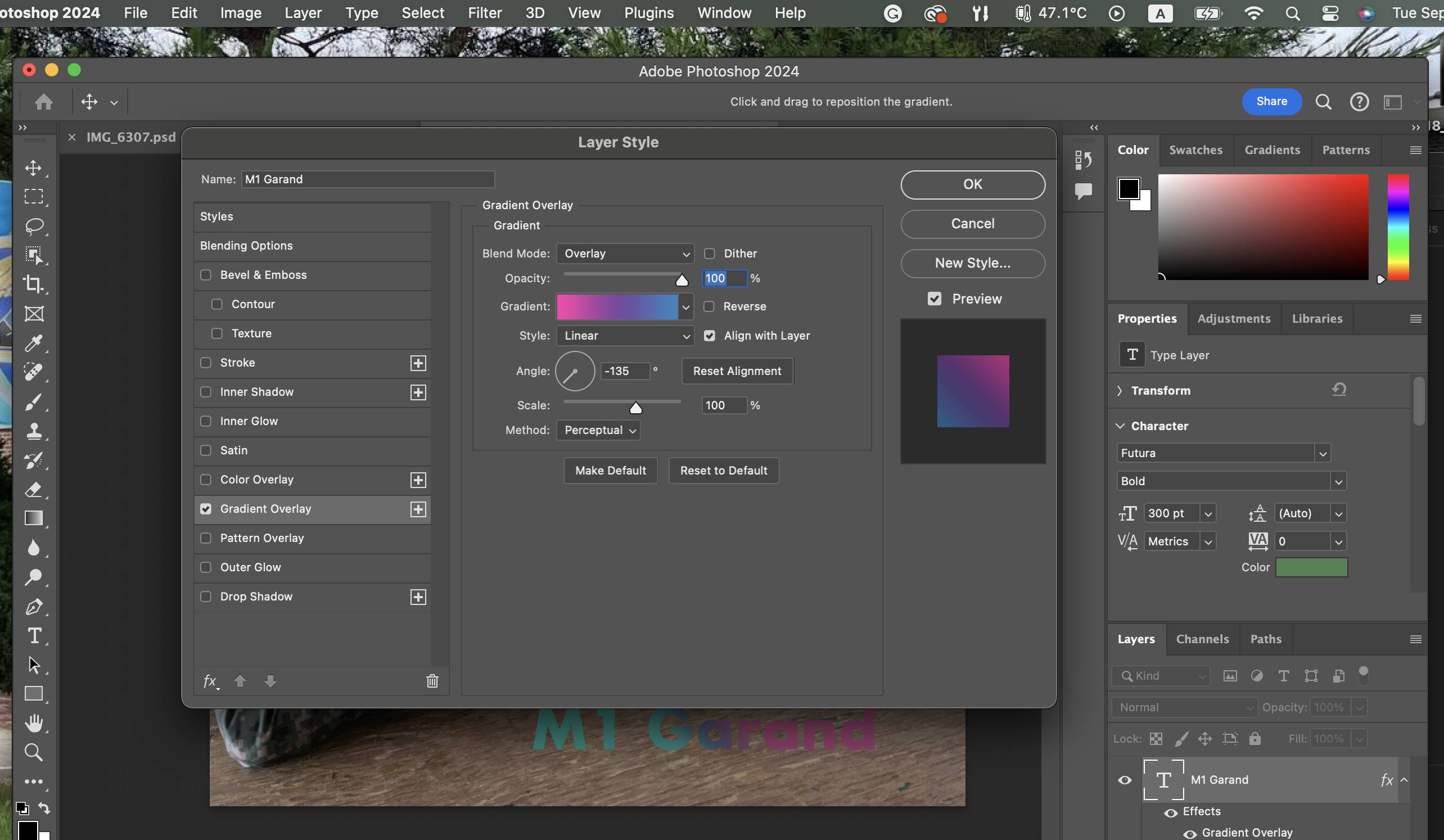This screenshot has width=1444, height=840.
Task: Click the Reset Alignment button
Action: (x=737, y=371)
